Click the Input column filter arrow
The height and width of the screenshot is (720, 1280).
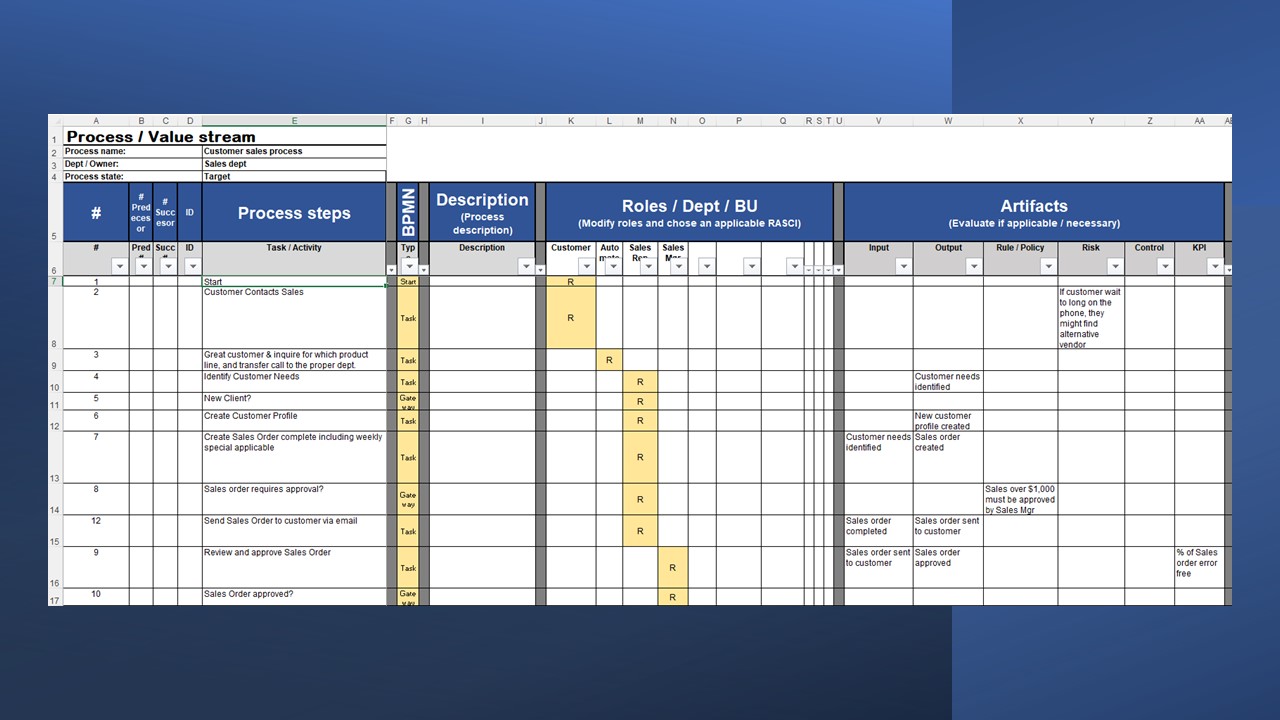(903, 267)
